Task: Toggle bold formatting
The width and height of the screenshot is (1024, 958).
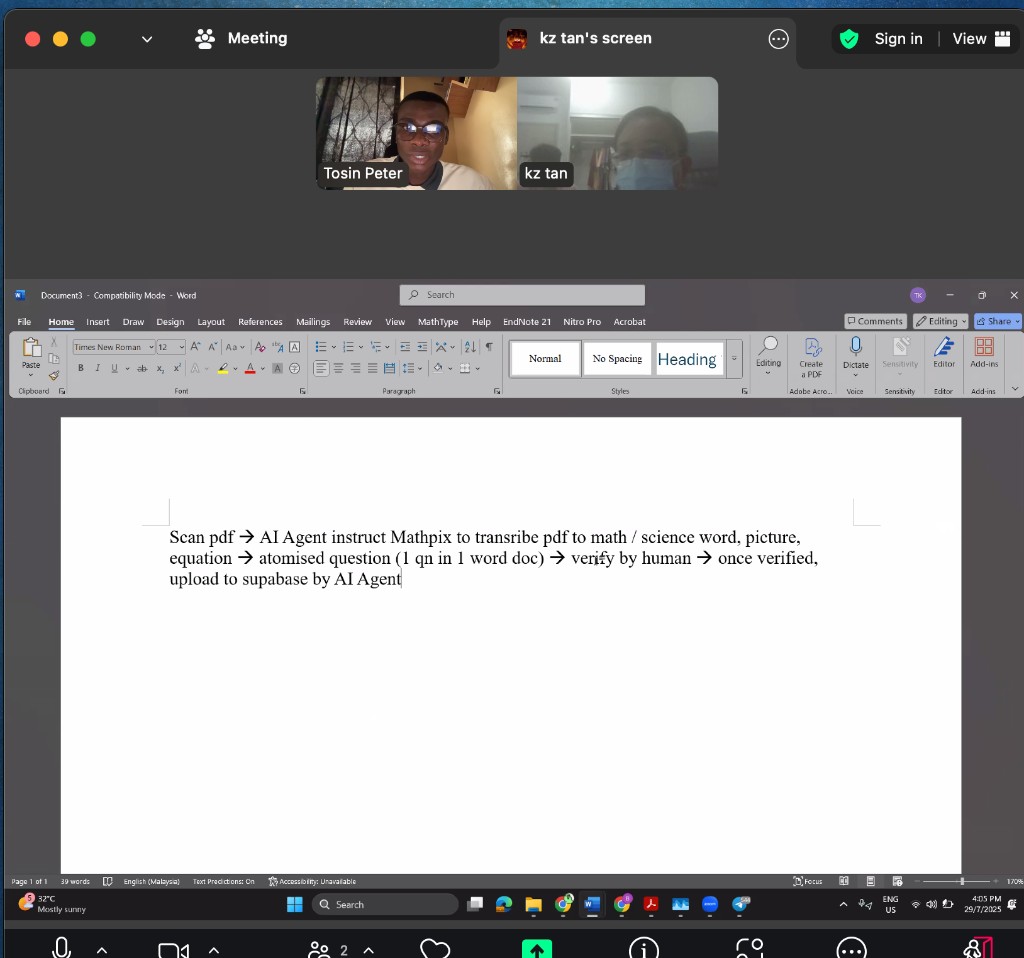Action: pos(80,368)
